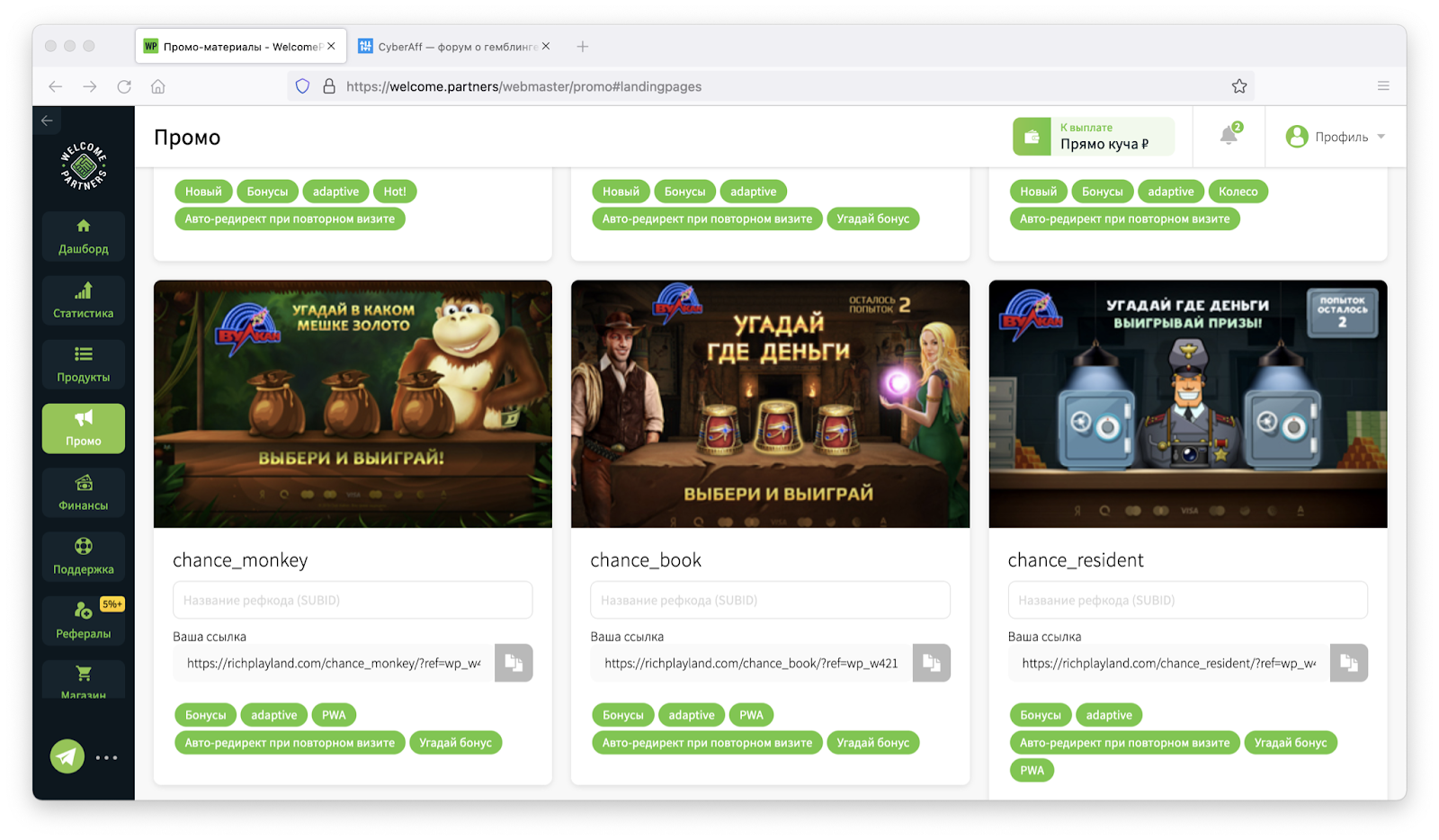This screenshot has height=840, width=1439.
Task: Click the chance_resident link field
Action: point(1169,663)
